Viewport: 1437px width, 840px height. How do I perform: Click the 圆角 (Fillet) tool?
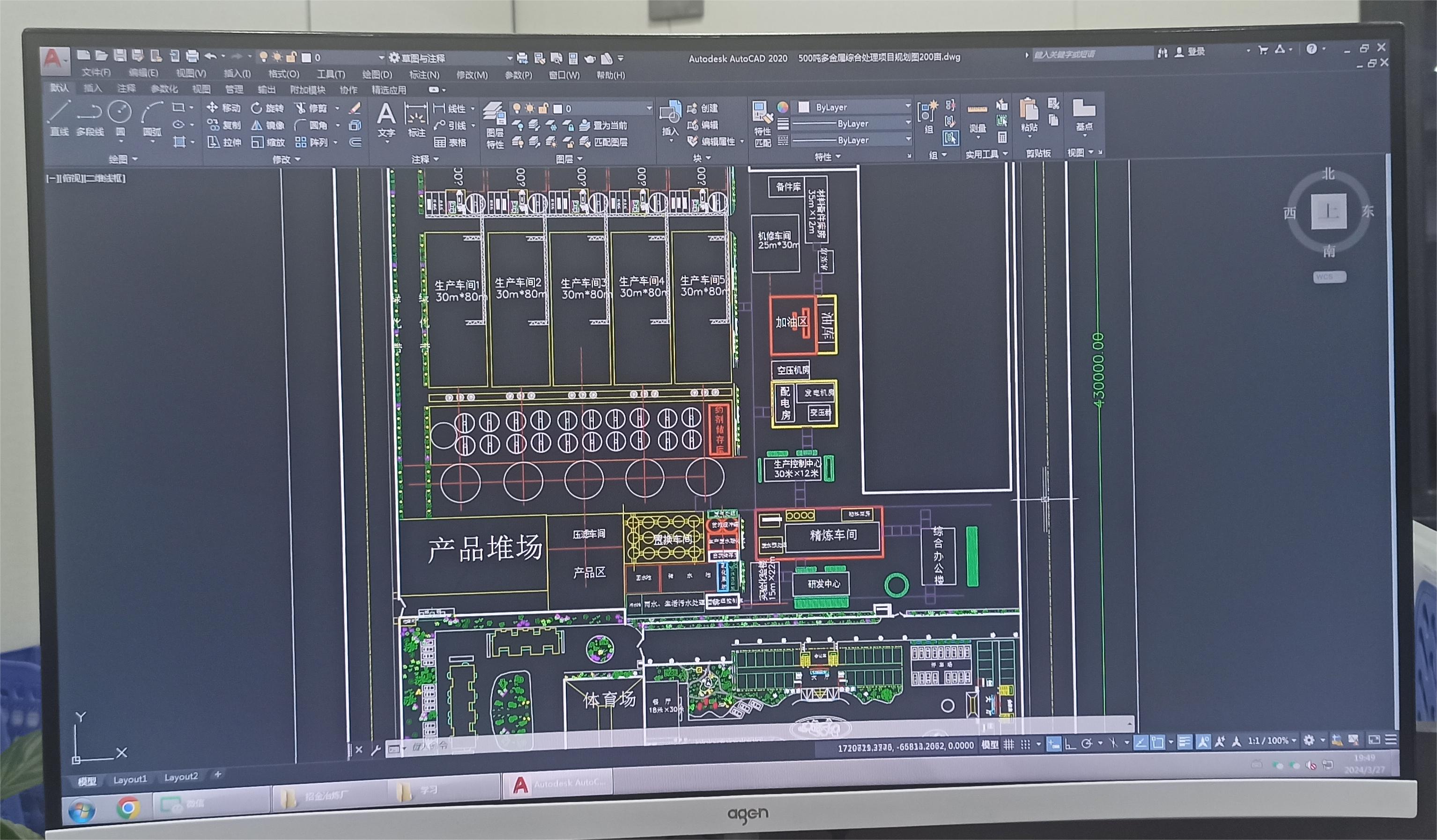(311, 125)
